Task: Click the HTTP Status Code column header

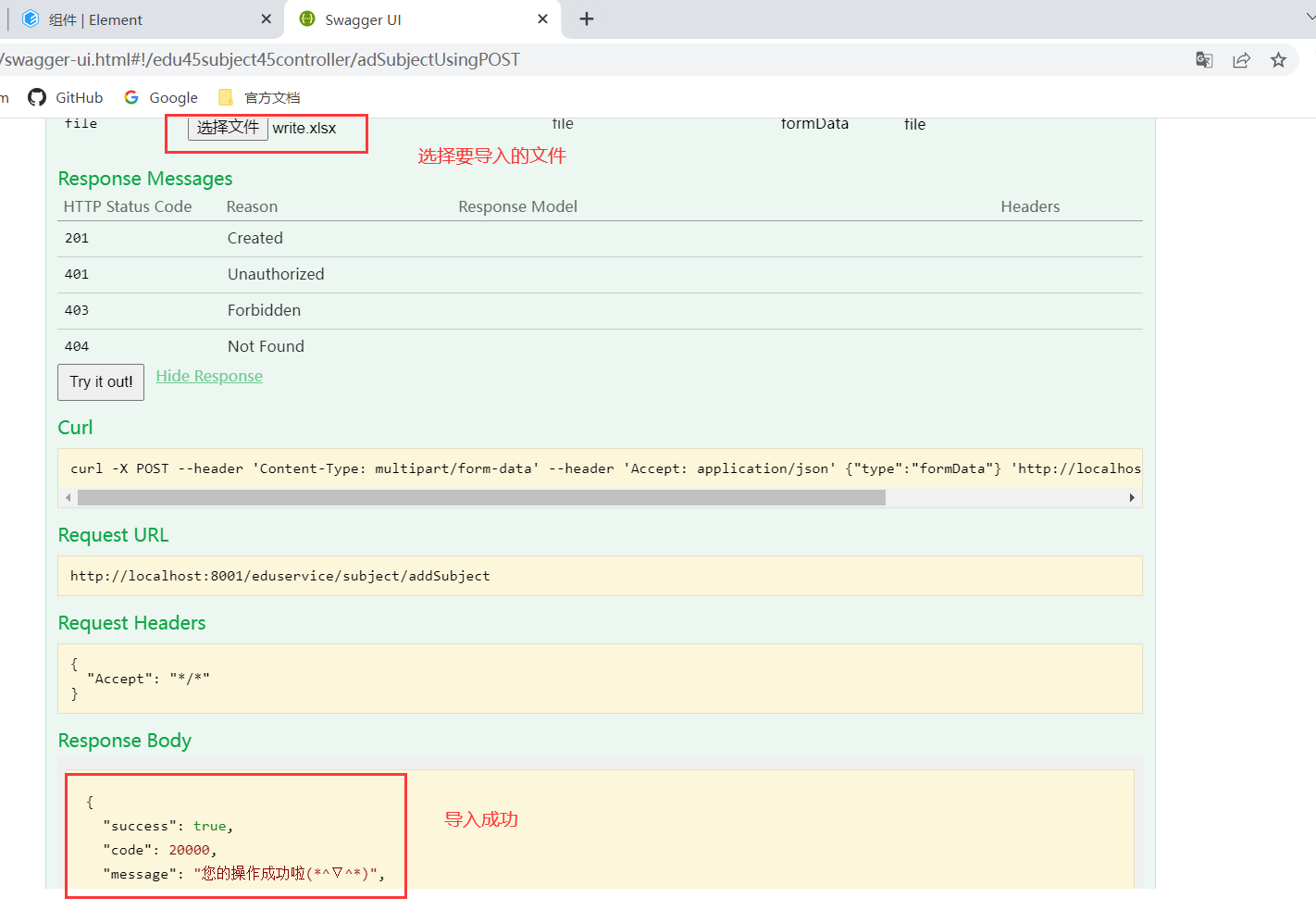Action: (128, 206)
